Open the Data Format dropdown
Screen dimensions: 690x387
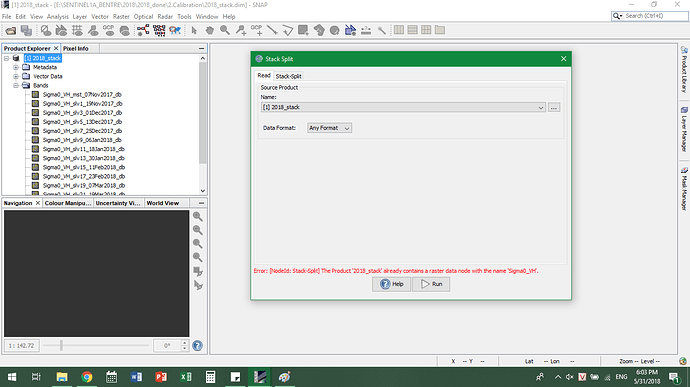(329, 128)
